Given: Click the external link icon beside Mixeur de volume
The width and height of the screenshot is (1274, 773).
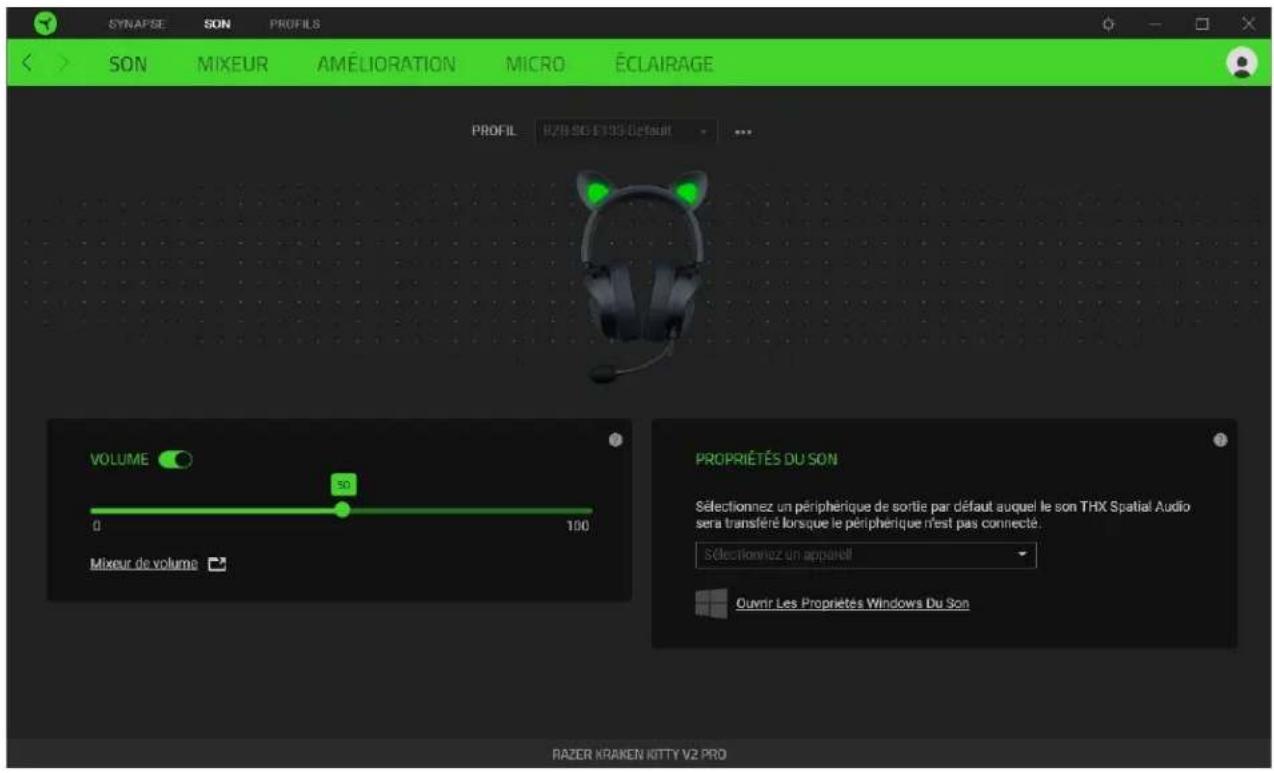Looking at the screenshot, I should click(217, 564).
